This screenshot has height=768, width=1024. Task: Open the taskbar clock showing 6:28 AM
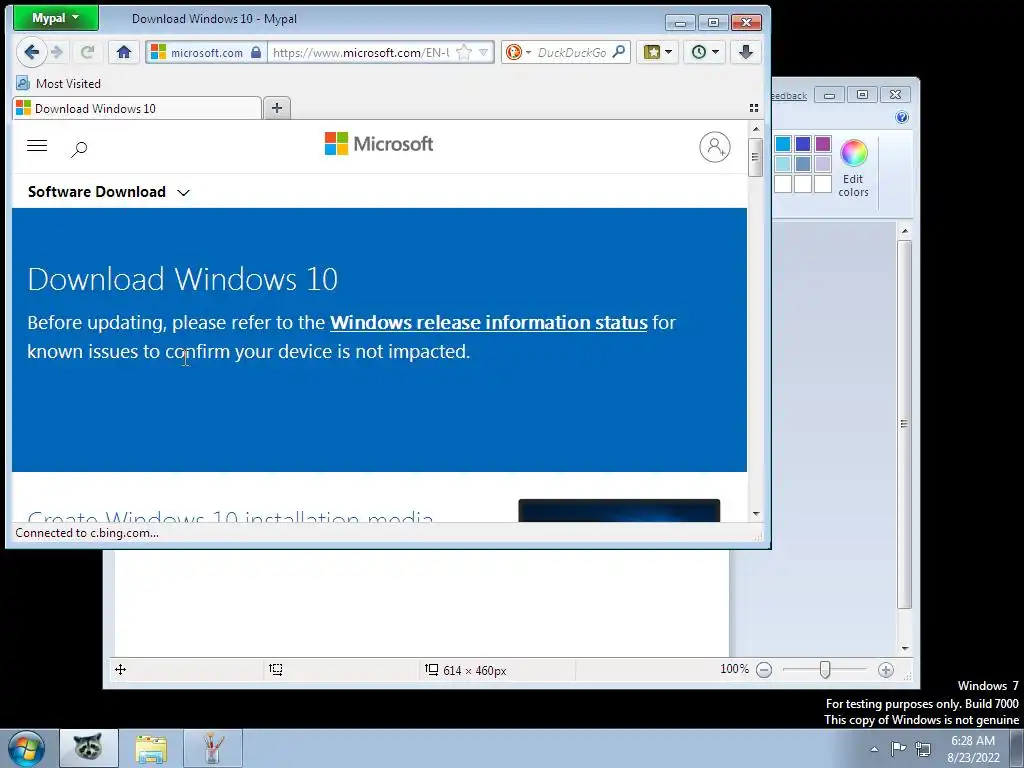point(973,749)
